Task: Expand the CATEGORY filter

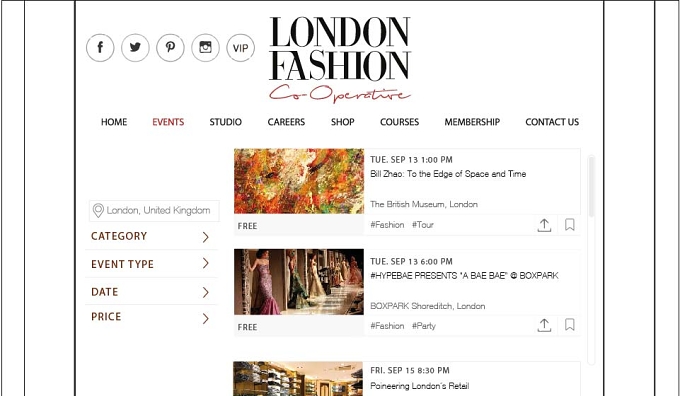Action: coord(151,236)
